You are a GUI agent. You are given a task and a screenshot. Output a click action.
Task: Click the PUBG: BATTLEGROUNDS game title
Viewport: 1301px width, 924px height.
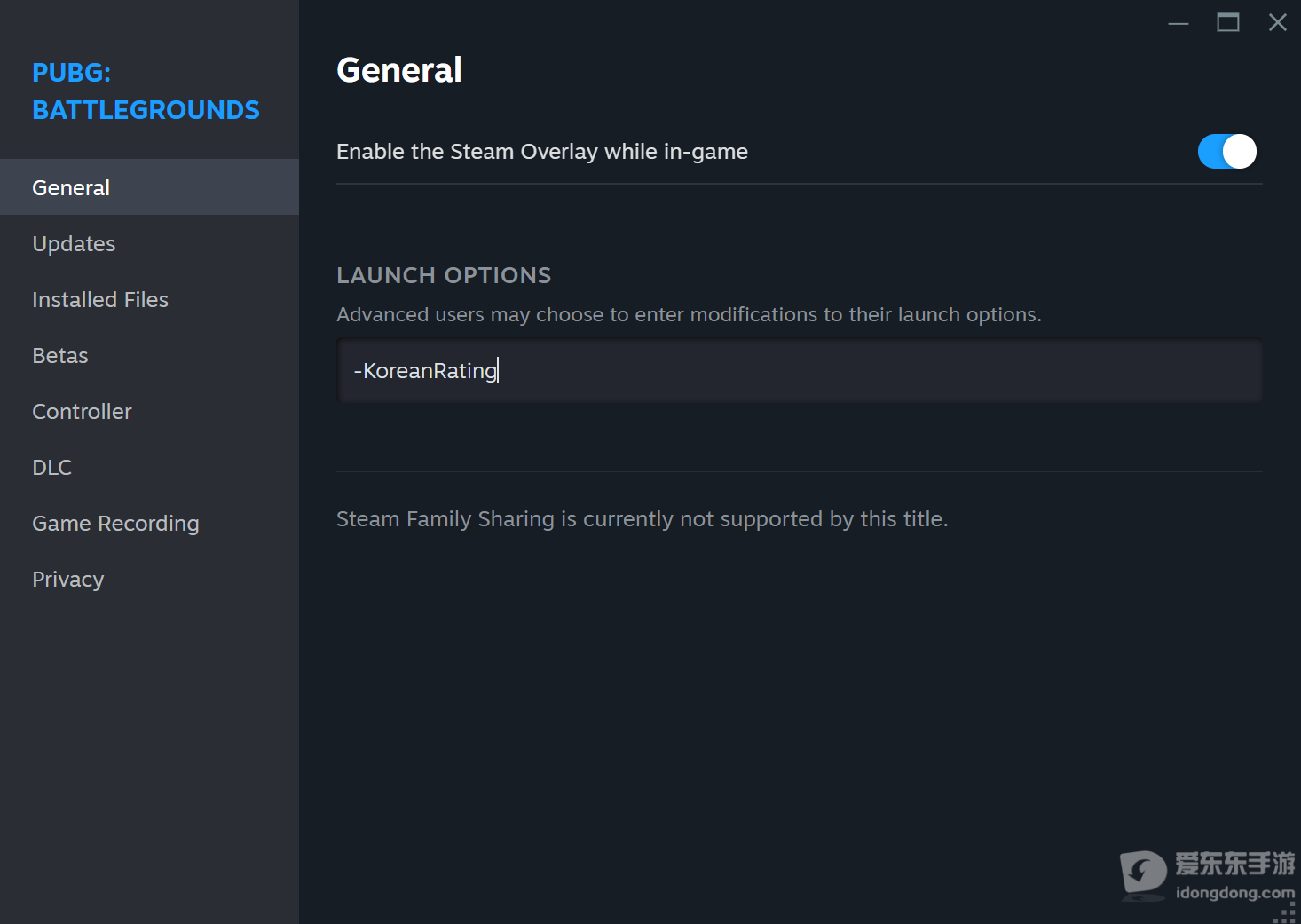tap(146, 91)
